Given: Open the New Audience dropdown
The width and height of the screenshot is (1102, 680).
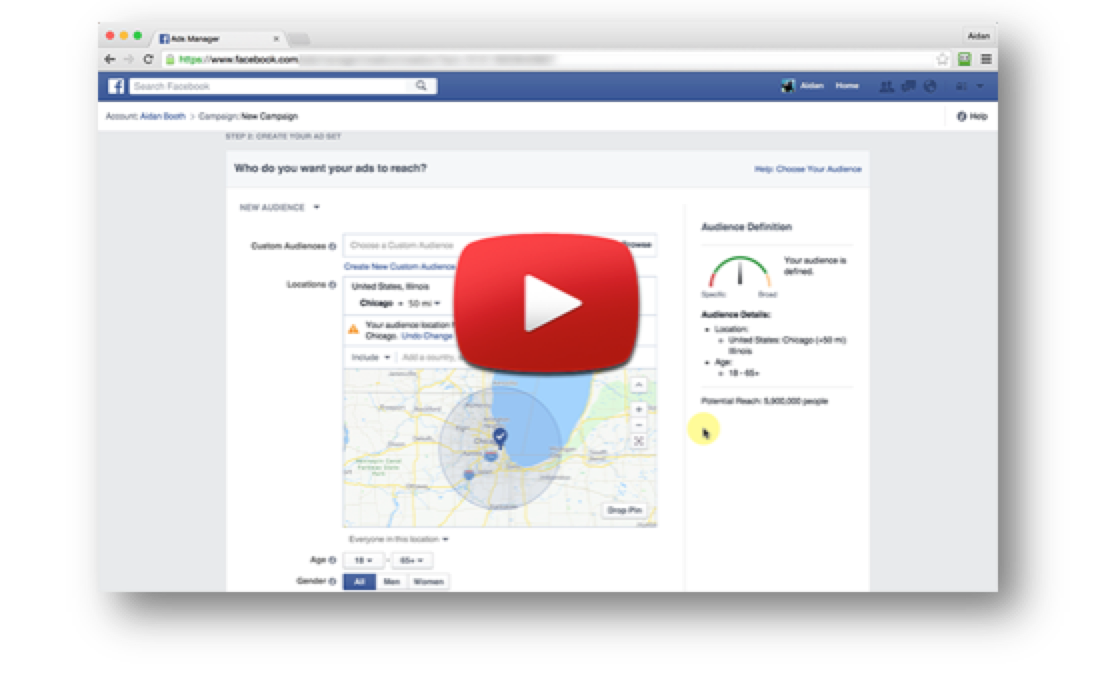Looking at the screenshot, I should coord(280,207).
